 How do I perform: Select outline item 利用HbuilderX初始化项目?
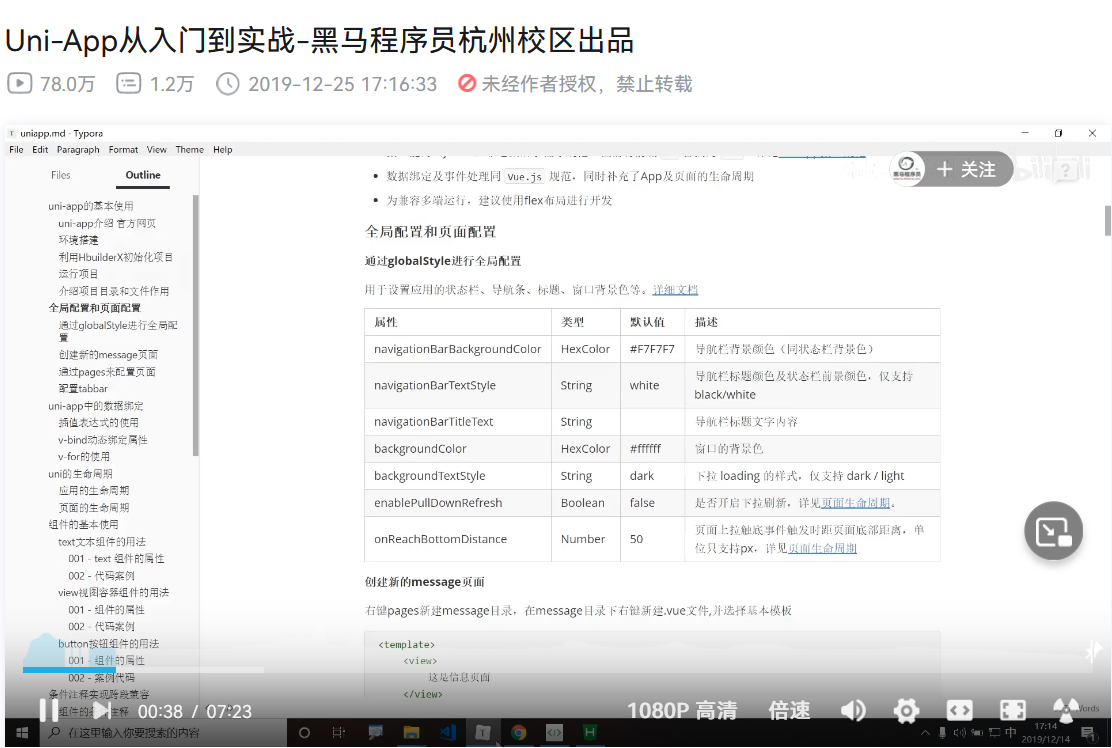coord(116,257)
